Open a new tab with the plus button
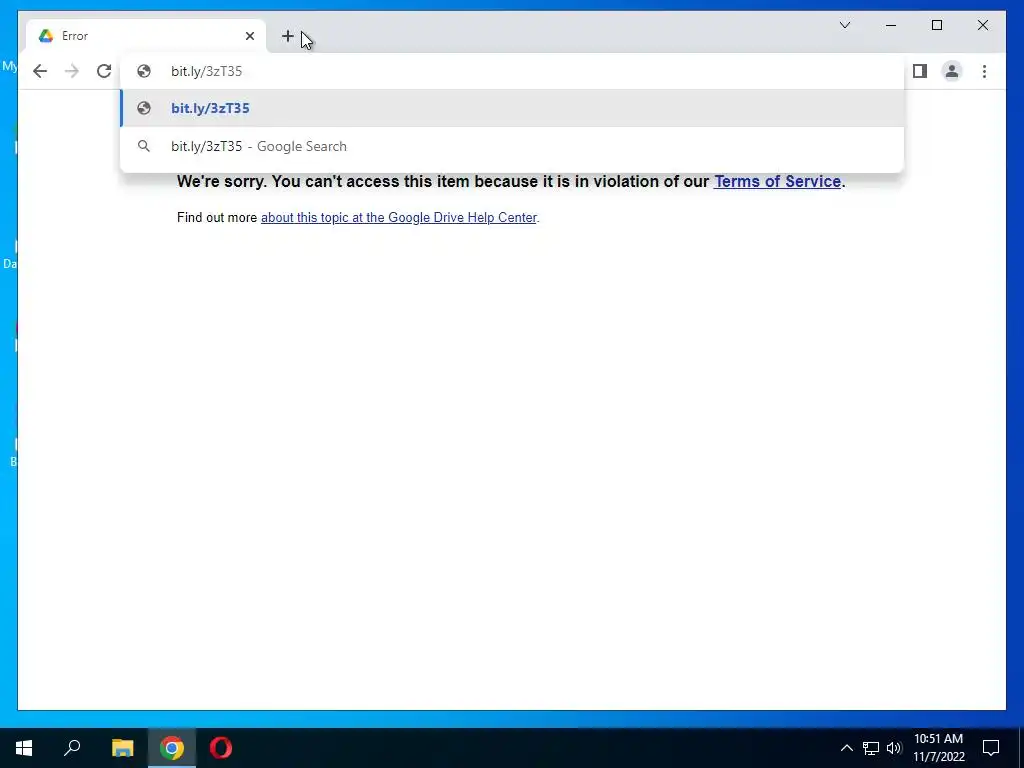 tap(287, 36)
